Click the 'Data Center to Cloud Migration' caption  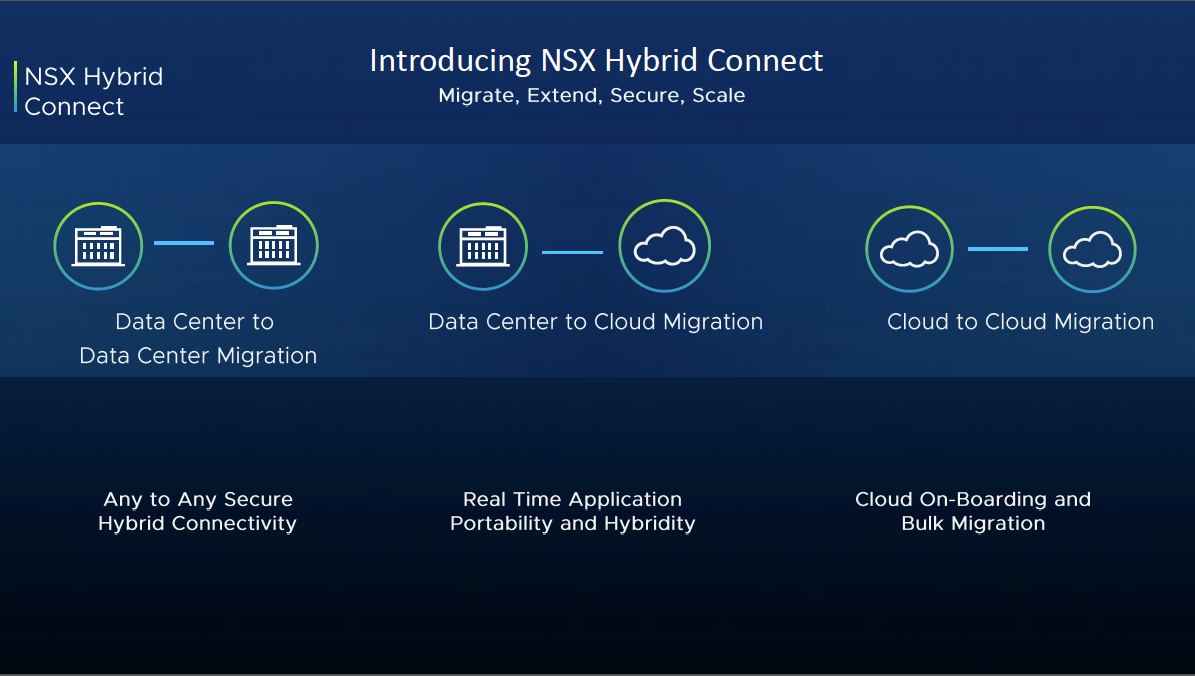click(595, 322)
